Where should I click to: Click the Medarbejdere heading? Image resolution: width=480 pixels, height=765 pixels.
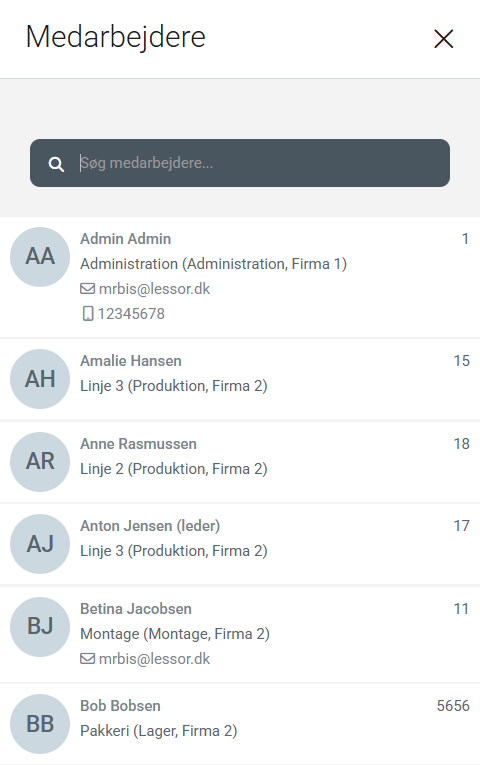click(116, 37)
